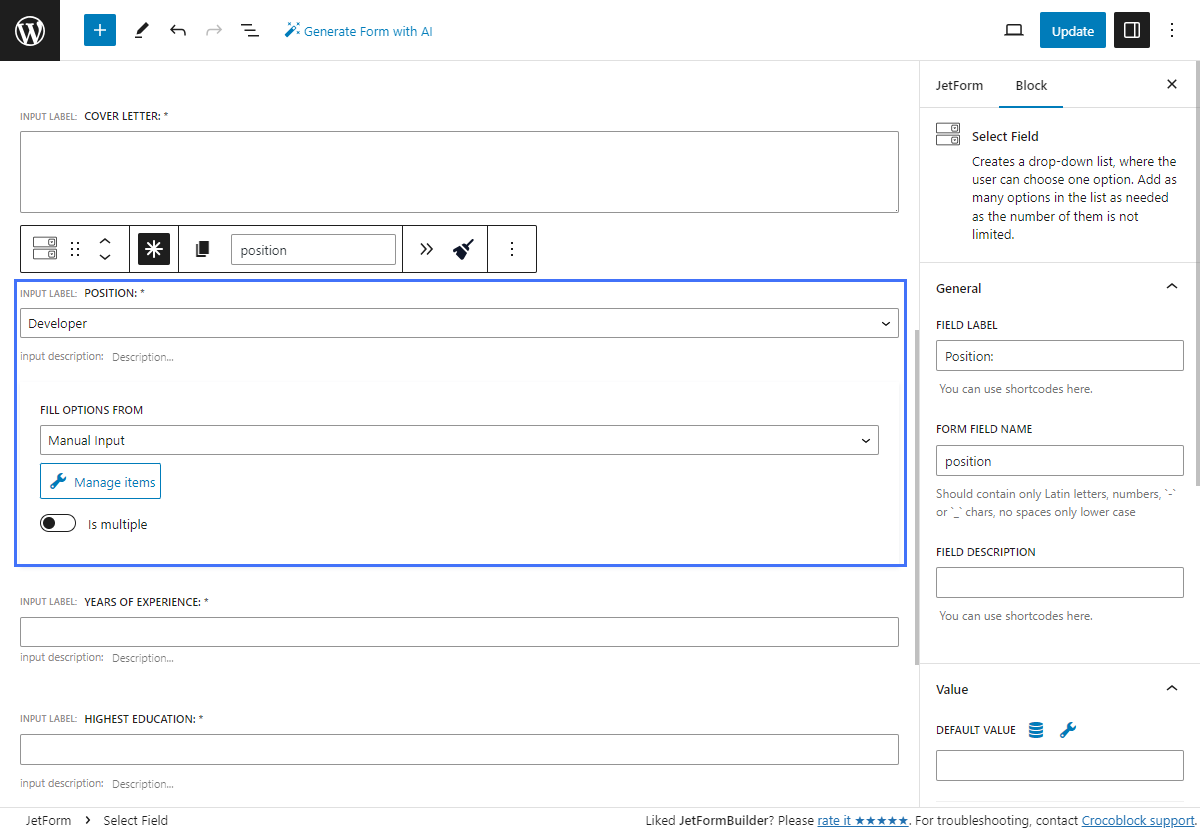Click the desktop preview icon
Image resolution: width=1200 pixels, height=832 pixels.
(1013, 30)
